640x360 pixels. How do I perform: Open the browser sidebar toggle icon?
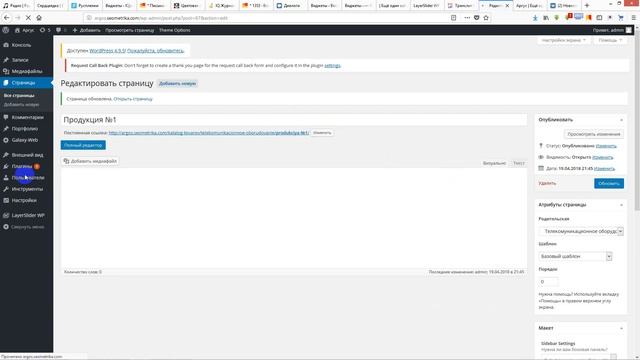click(599, 18)
